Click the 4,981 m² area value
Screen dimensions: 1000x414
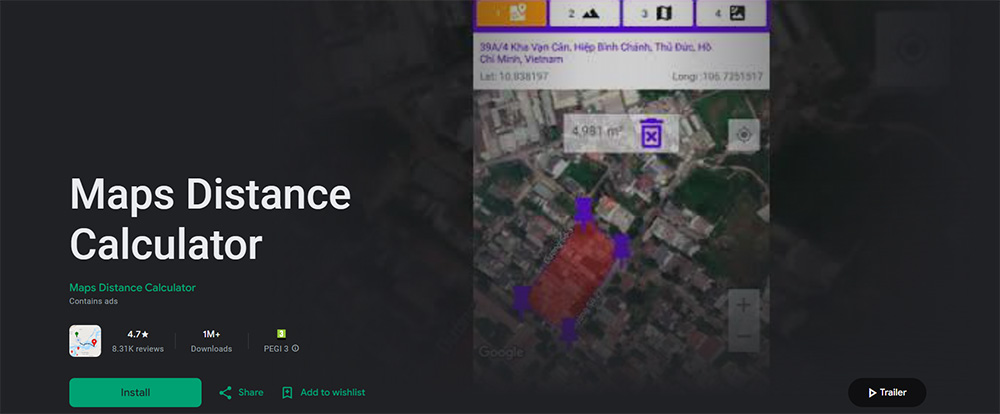(x=597, y=132)
